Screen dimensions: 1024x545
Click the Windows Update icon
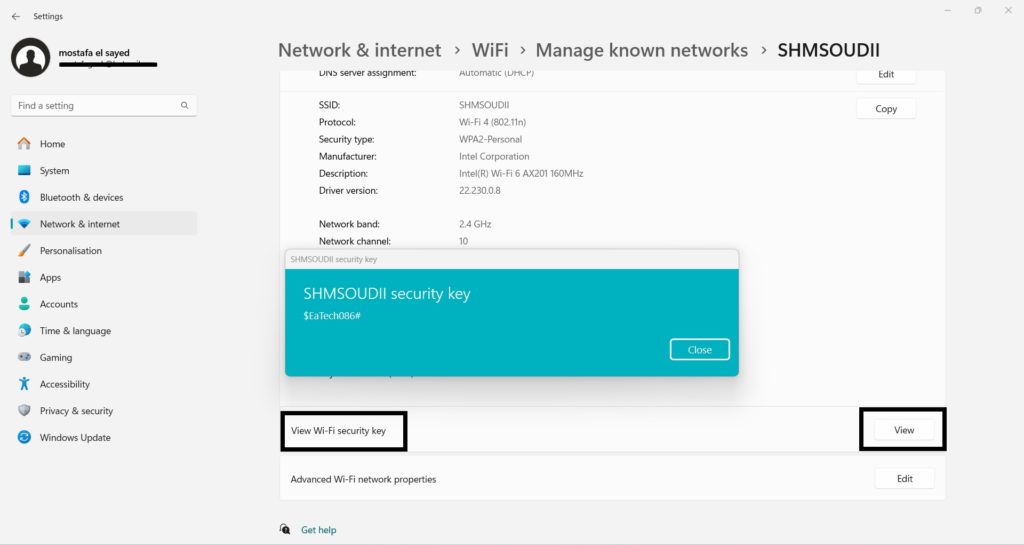[x=24, y=438]
